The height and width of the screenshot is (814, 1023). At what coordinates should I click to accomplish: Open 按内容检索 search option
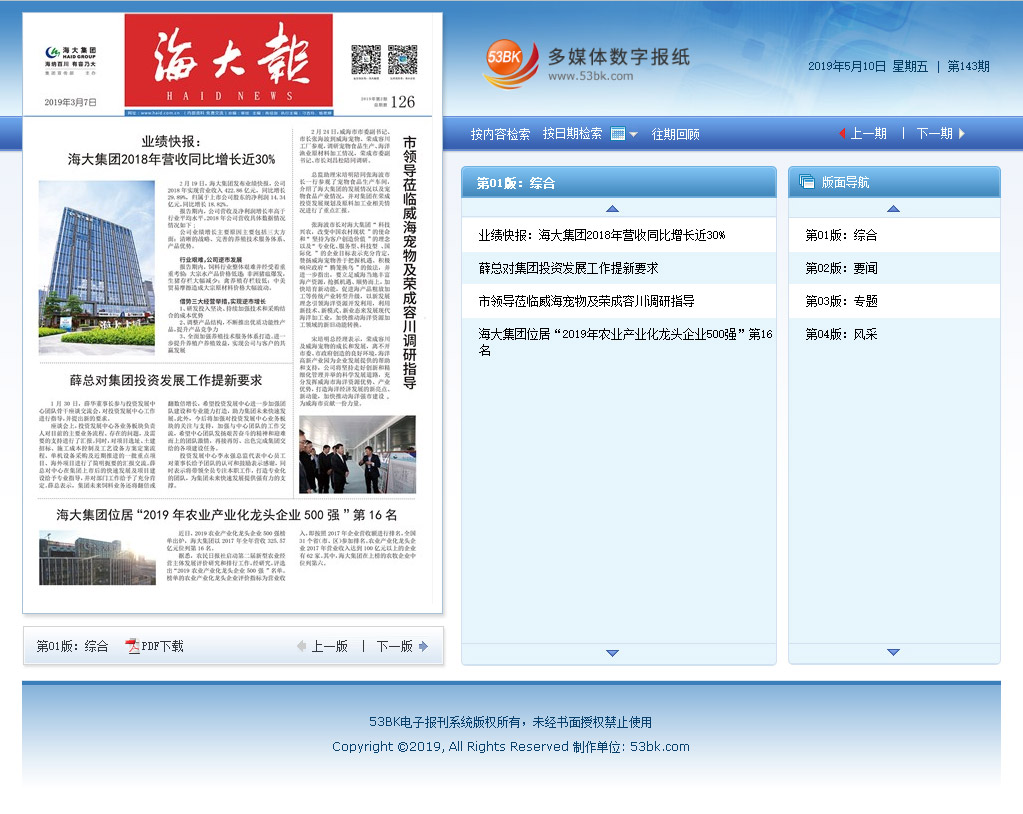click(x=500, y=134)
